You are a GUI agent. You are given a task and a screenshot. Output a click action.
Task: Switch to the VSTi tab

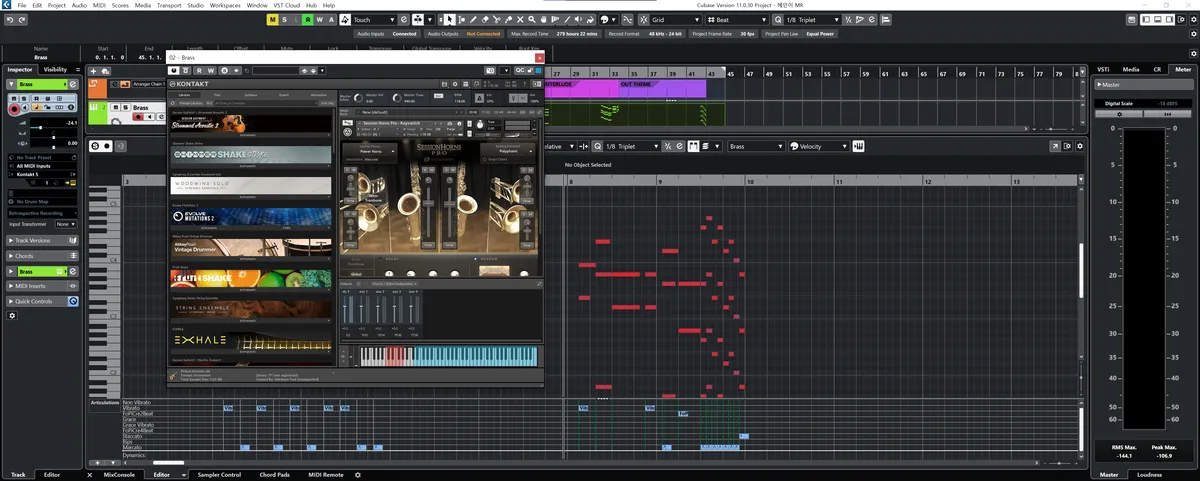tap(1103, 69)
